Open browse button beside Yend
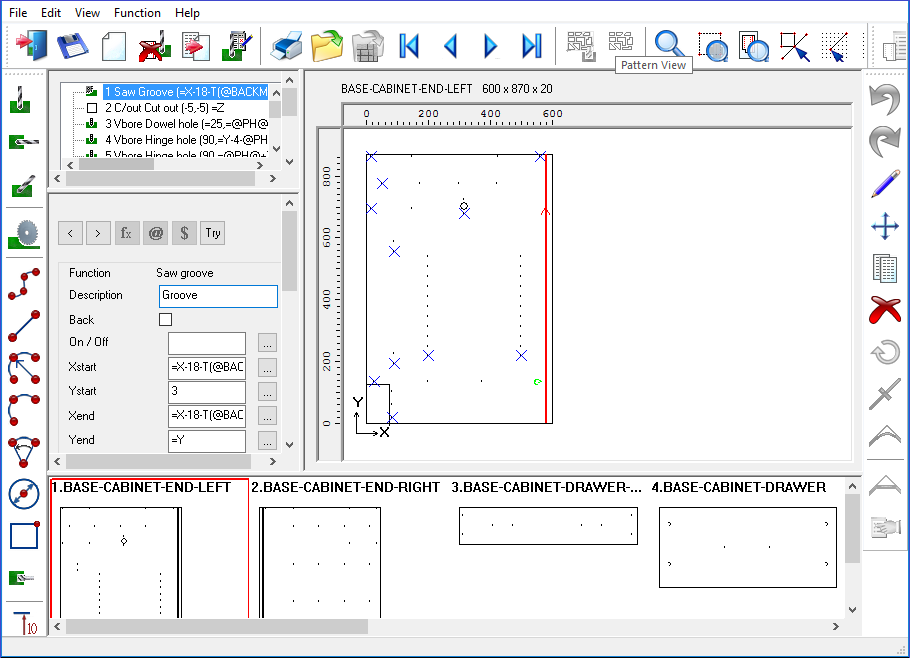The height and width of the screenshot is (658, 910). click(x=267, y=440)
